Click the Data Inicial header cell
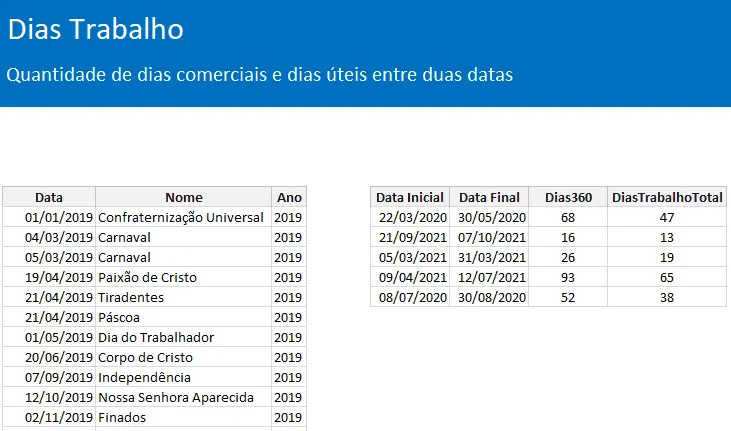This screenshot has width=731, height=431. [410, 197]
